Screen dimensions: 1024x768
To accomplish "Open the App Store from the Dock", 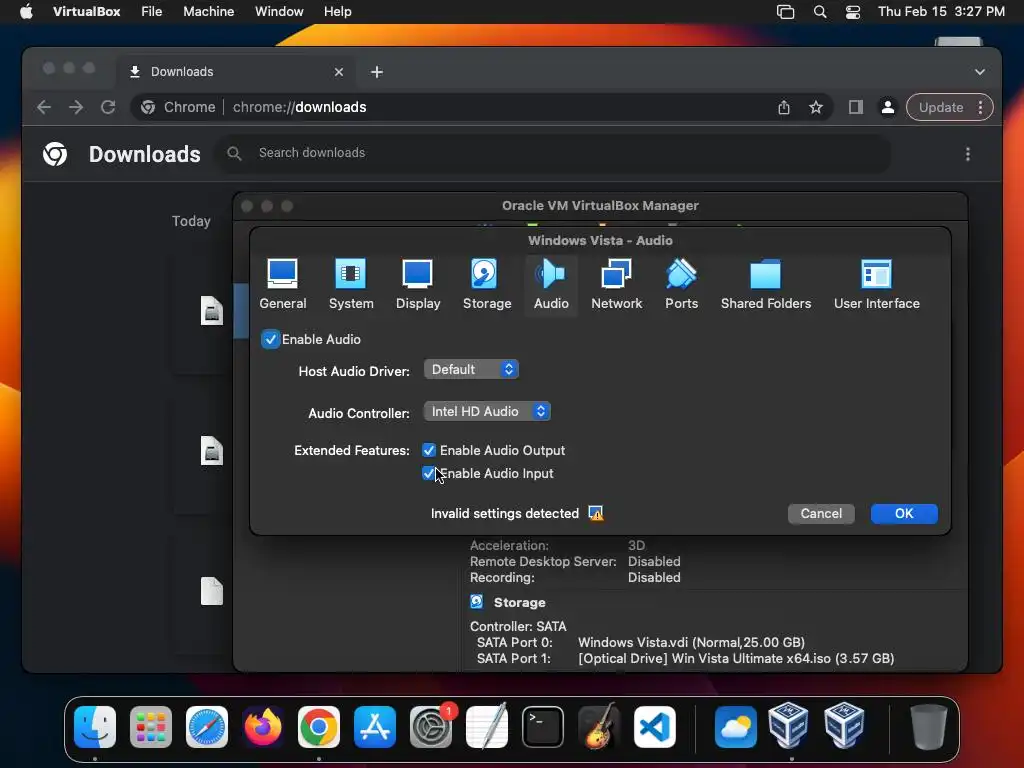I will pos(375,726).
